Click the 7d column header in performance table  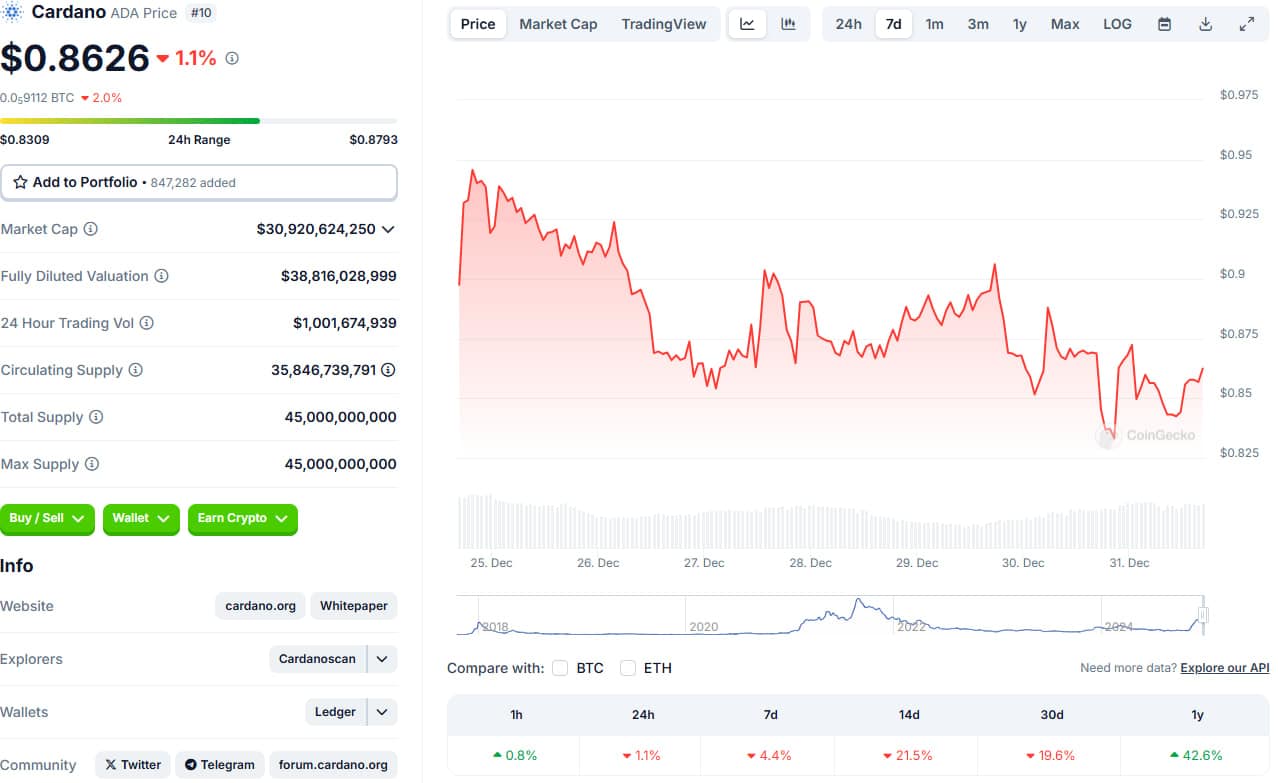(771, 715)
